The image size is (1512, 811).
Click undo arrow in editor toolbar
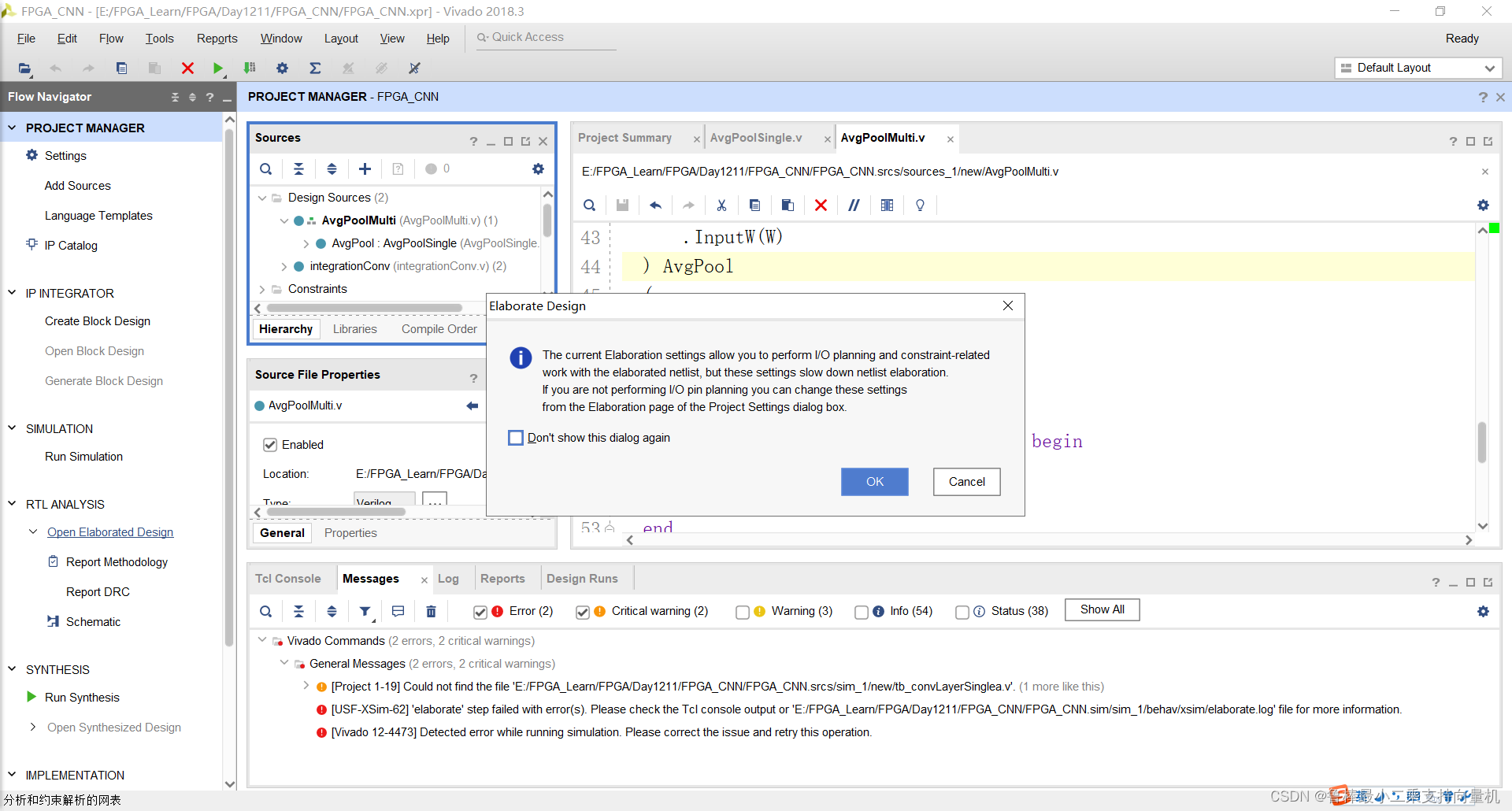[655, 206]
